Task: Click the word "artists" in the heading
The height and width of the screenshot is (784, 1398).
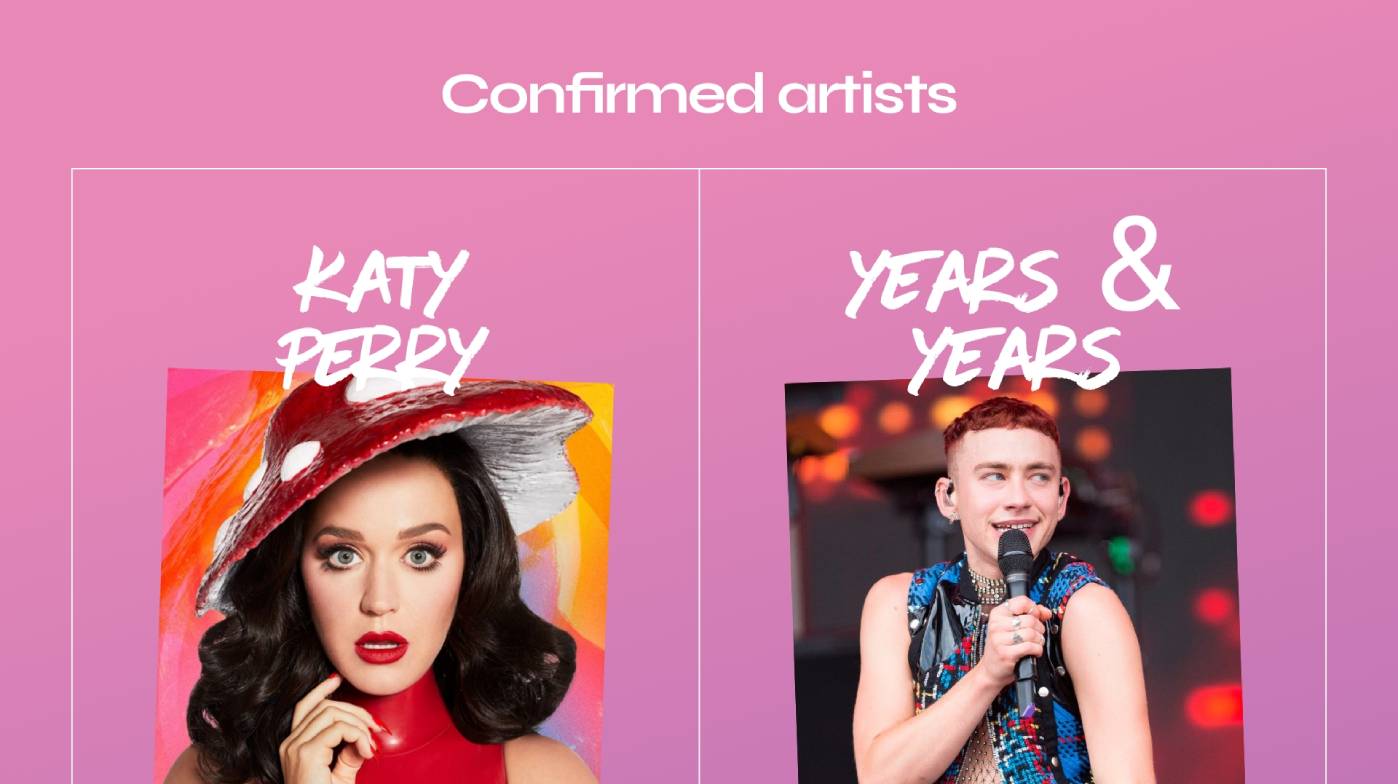Action: (x=867, y=94)
